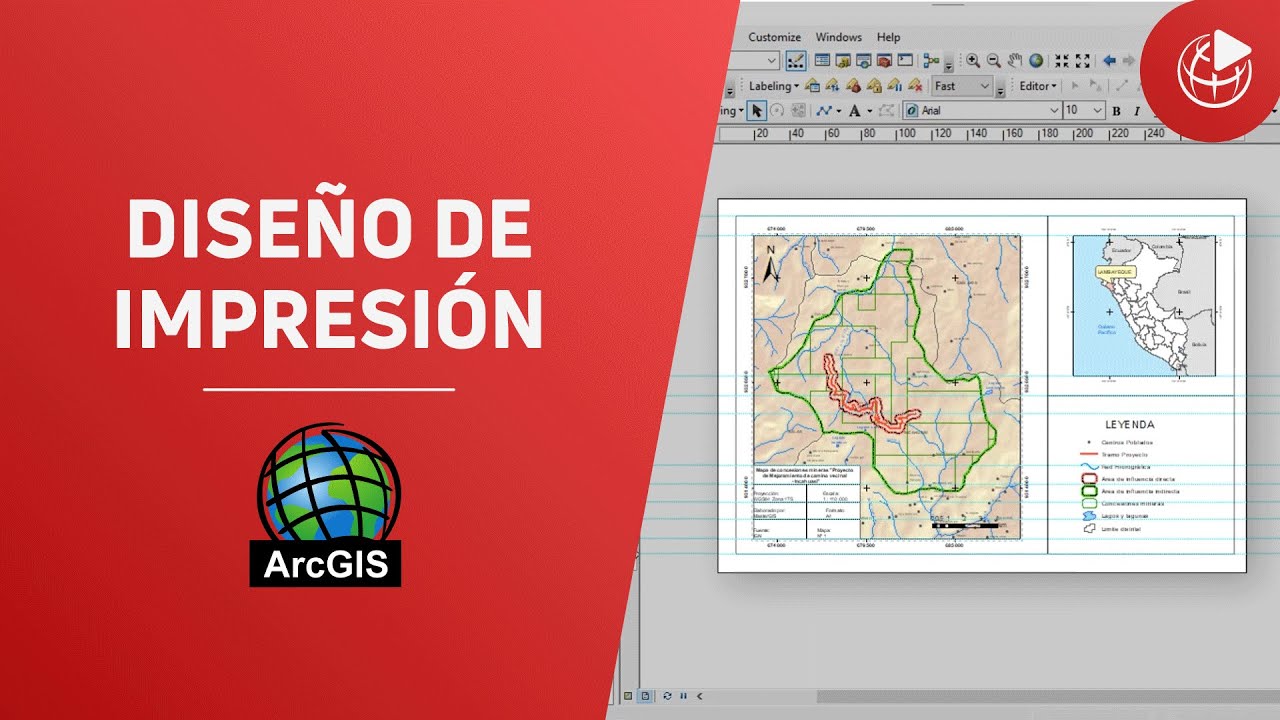The width and height of the screenshot is (1280, 720).
Task: Toggle the Lock Labels button
Action: point(874,86)
